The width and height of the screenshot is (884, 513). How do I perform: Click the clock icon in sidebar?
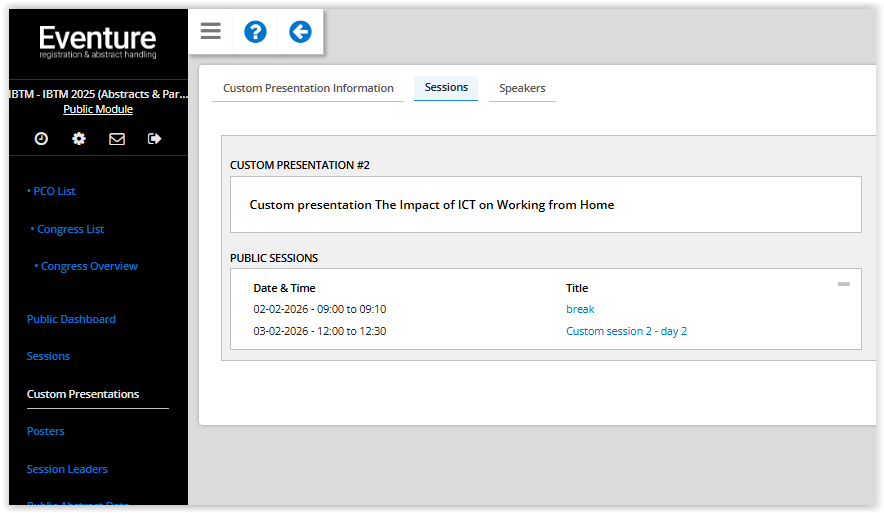pyautogui.click(x=41, y=139)
